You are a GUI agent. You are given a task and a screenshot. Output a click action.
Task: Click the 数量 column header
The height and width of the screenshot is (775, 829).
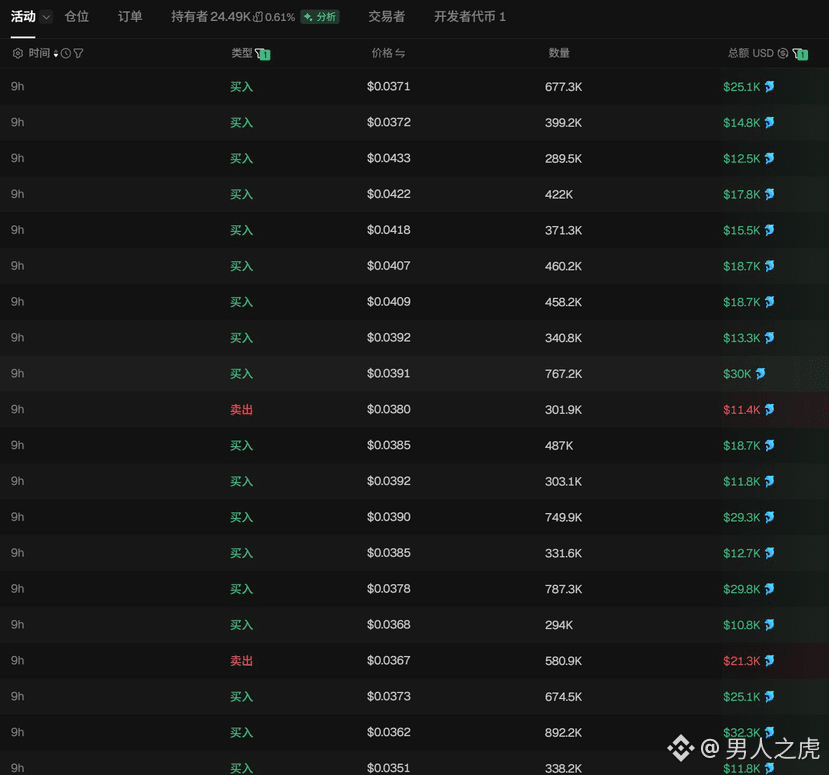[x=559, y=53]
